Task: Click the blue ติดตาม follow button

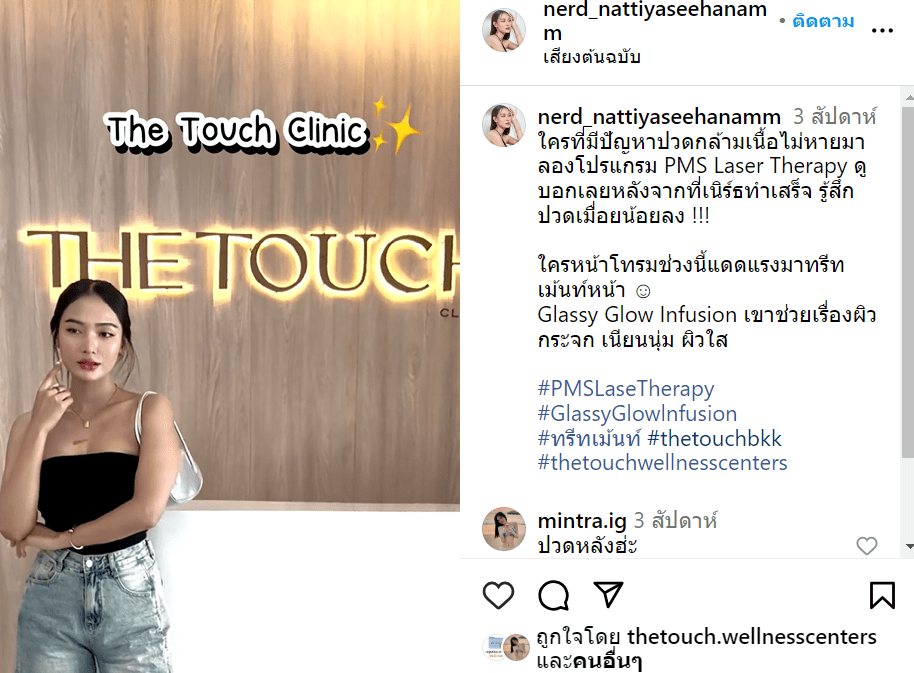Action: [x=823, y=22]
